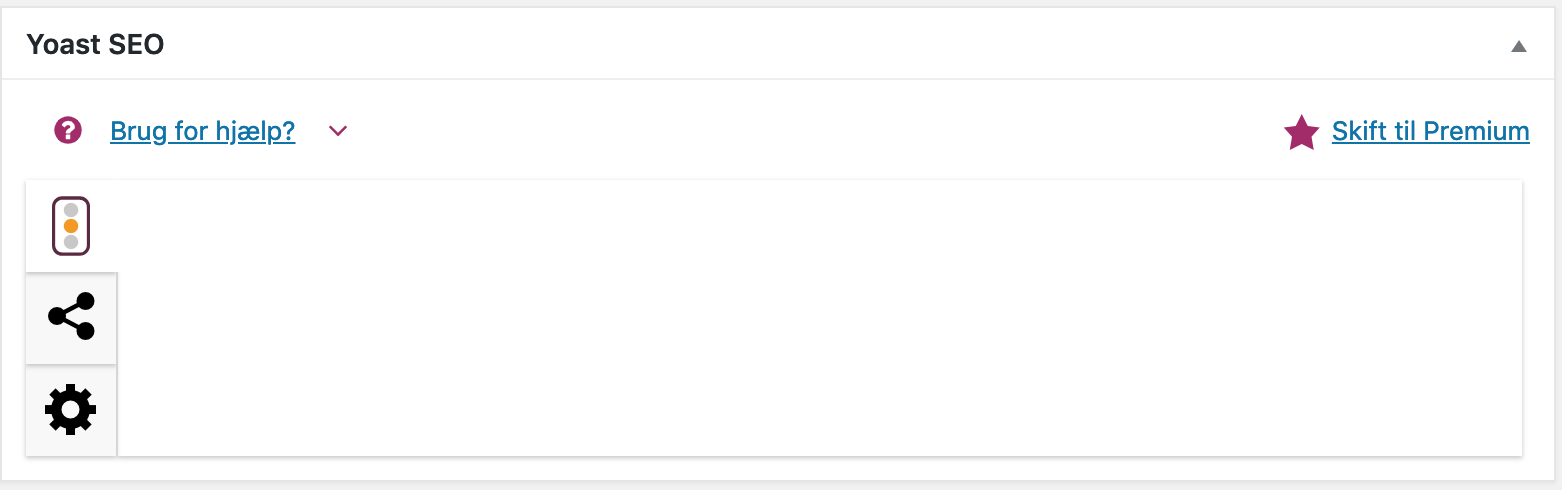Switch to the Advanced tab with cog symbol
The height and width of the screenshot is (490, 1562).
tap(71, 410)
